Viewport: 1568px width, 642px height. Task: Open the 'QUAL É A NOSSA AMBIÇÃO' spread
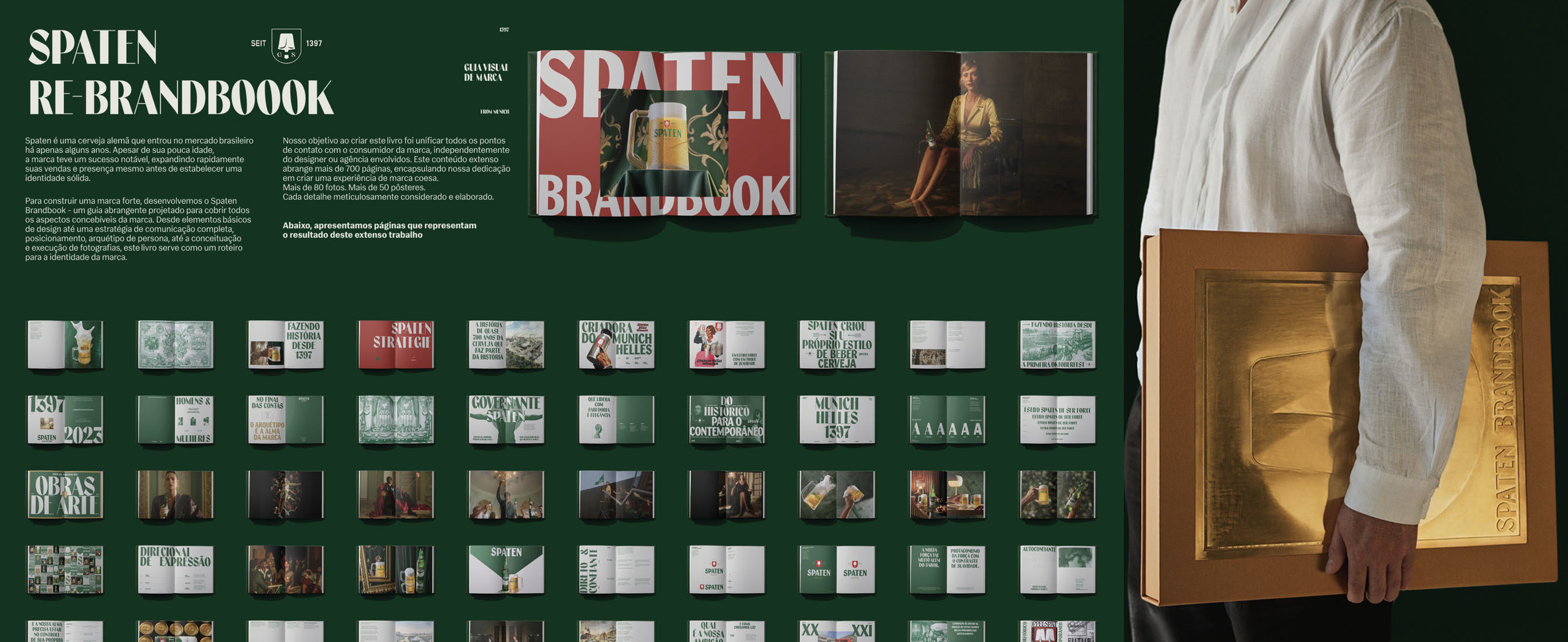(x=727, y=631)
